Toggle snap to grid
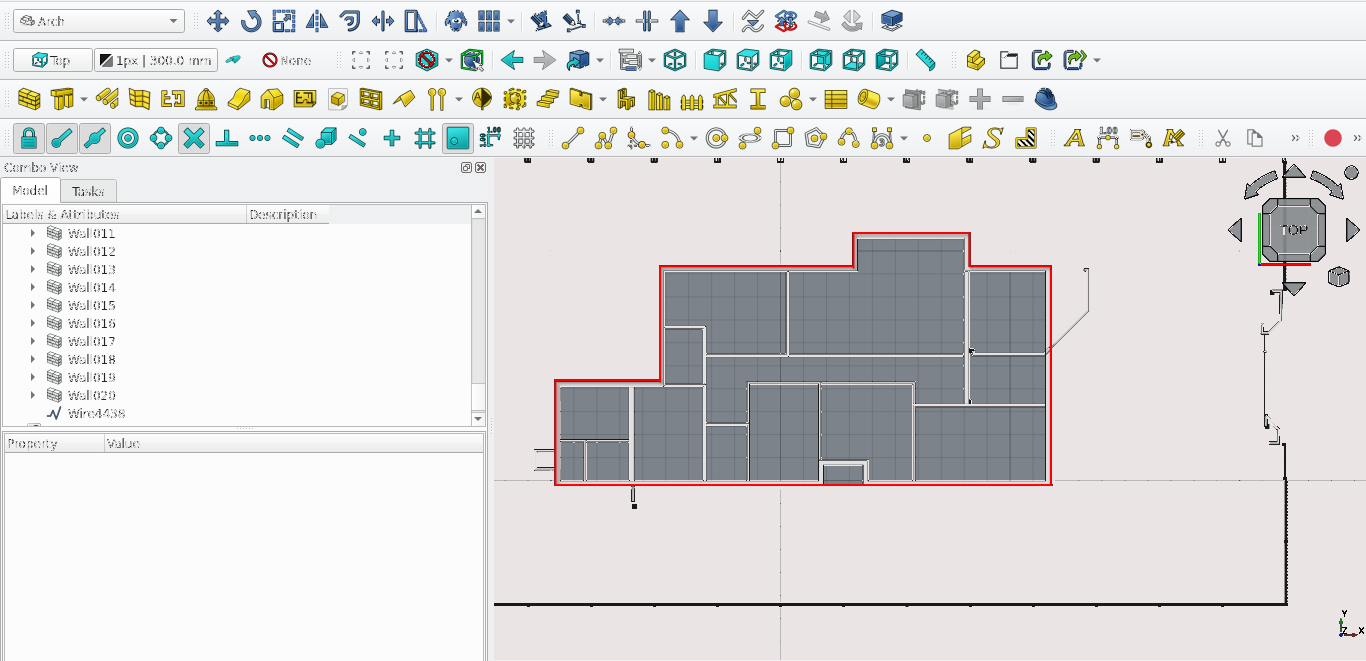1366x661 pixels. tap(425, 138)
